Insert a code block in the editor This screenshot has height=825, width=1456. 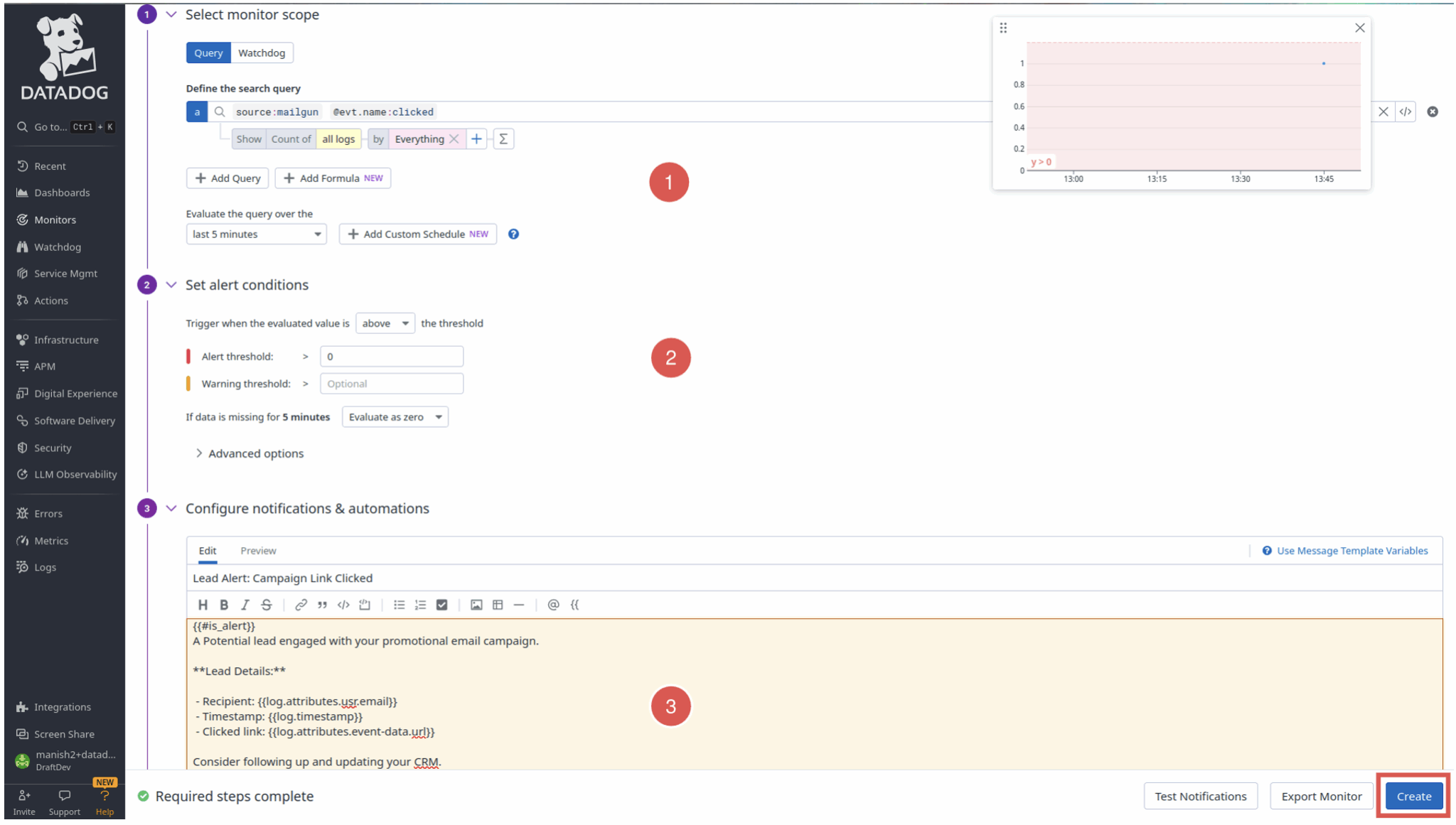(365, 605)
